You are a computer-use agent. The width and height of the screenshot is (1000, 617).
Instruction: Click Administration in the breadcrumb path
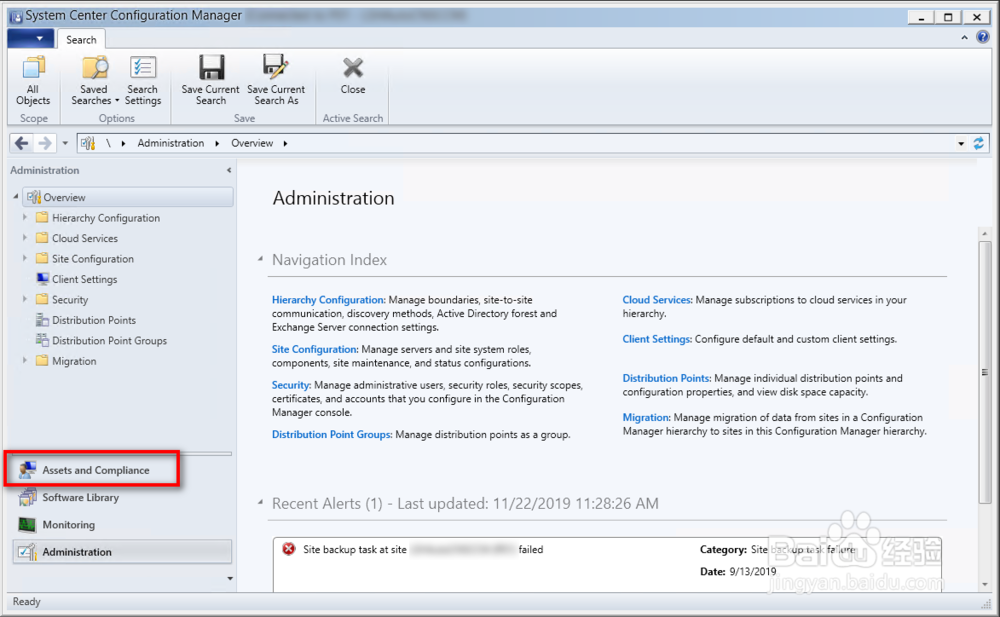point(170,143)
